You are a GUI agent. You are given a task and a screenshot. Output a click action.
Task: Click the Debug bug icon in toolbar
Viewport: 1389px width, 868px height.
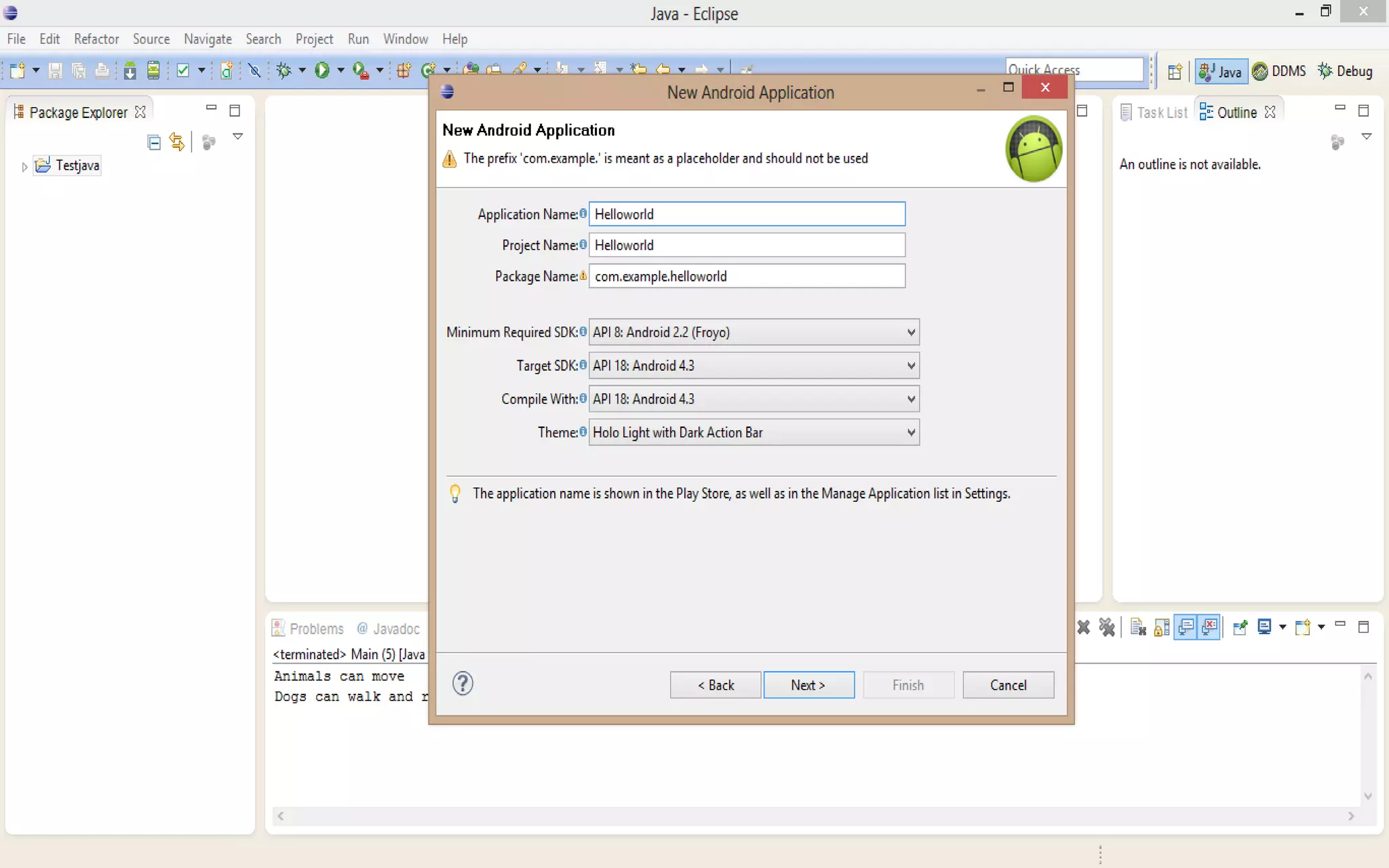284,70
